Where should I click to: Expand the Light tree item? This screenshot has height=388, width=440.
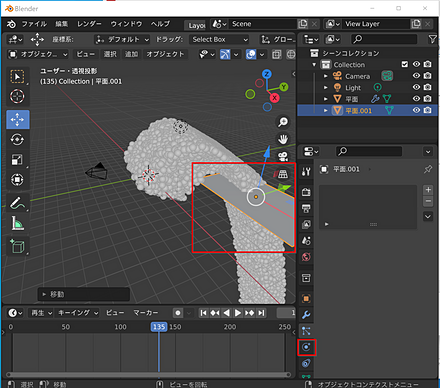[x=326, y=87]
